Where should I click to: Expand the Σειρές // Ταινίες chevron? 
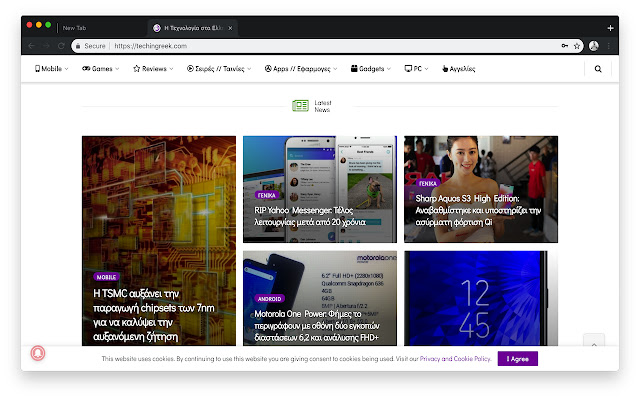pos(249,69)
